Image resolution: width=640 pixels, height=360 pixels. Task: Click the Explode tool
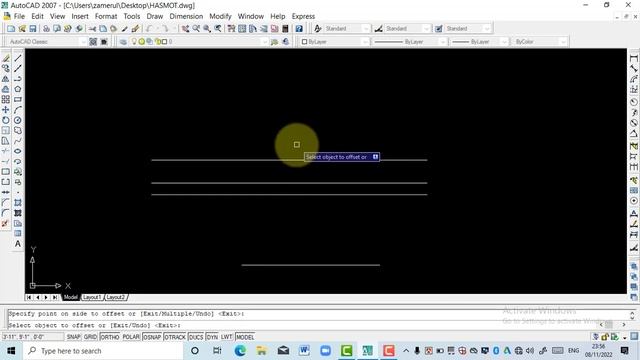point(6,223)
